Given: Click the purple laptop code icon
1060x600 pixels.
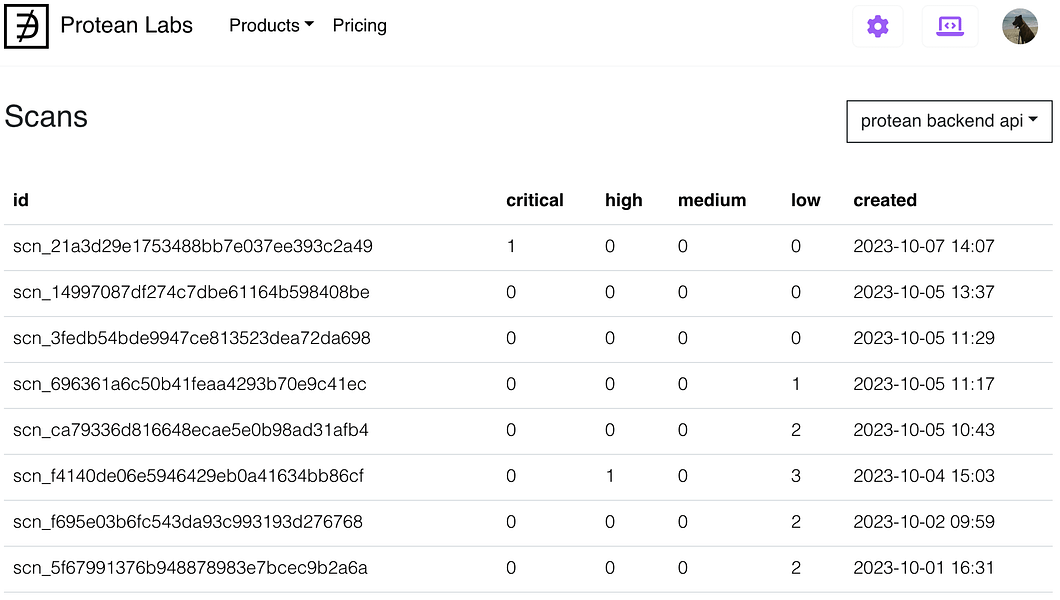Looking at the screenshot, I should point(949,26).
